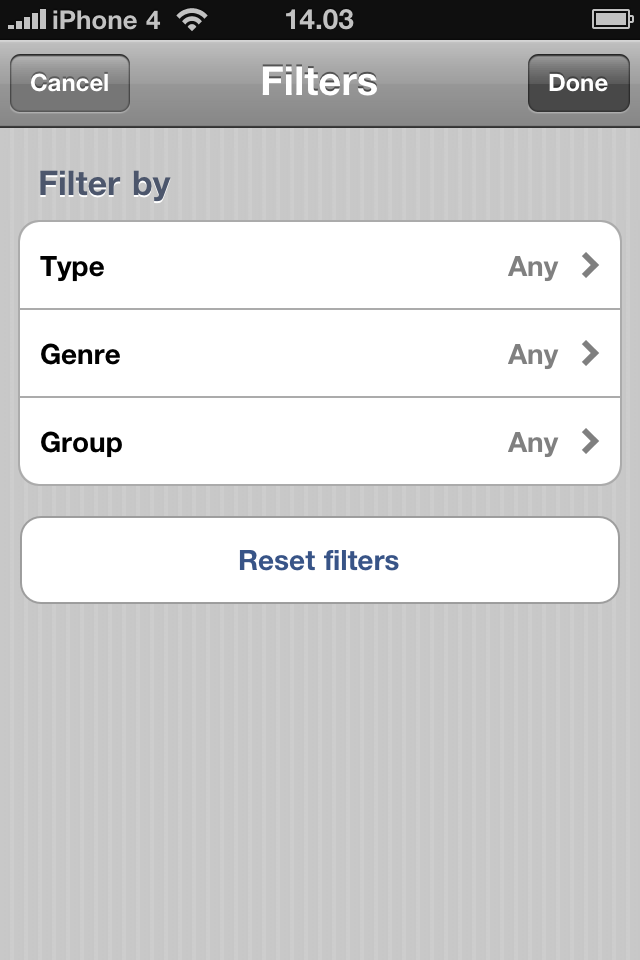Confirm filters with the Done button

click(577, 83)
